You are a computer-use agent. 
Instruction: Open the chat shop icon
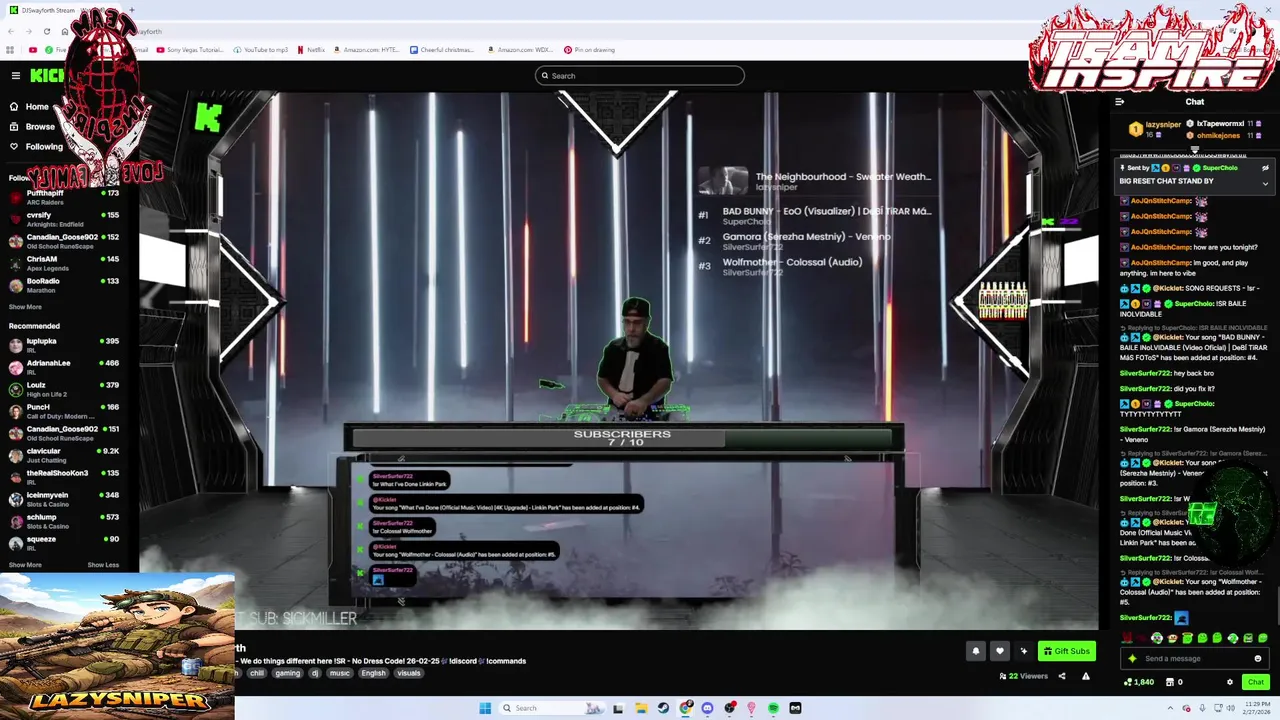point(1172,682)
